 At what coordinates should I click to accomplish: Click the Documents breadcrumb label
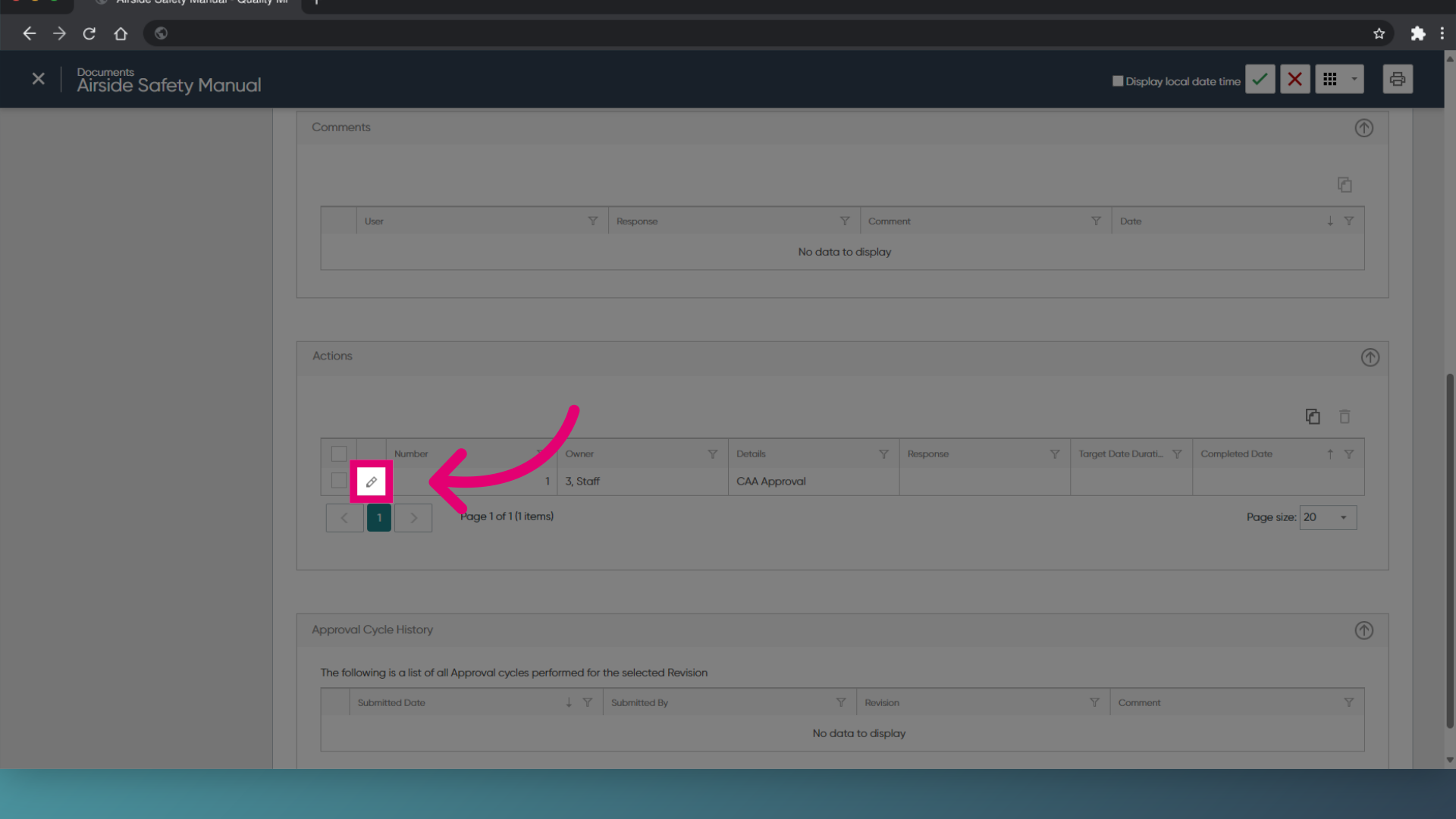click(105, 72)
